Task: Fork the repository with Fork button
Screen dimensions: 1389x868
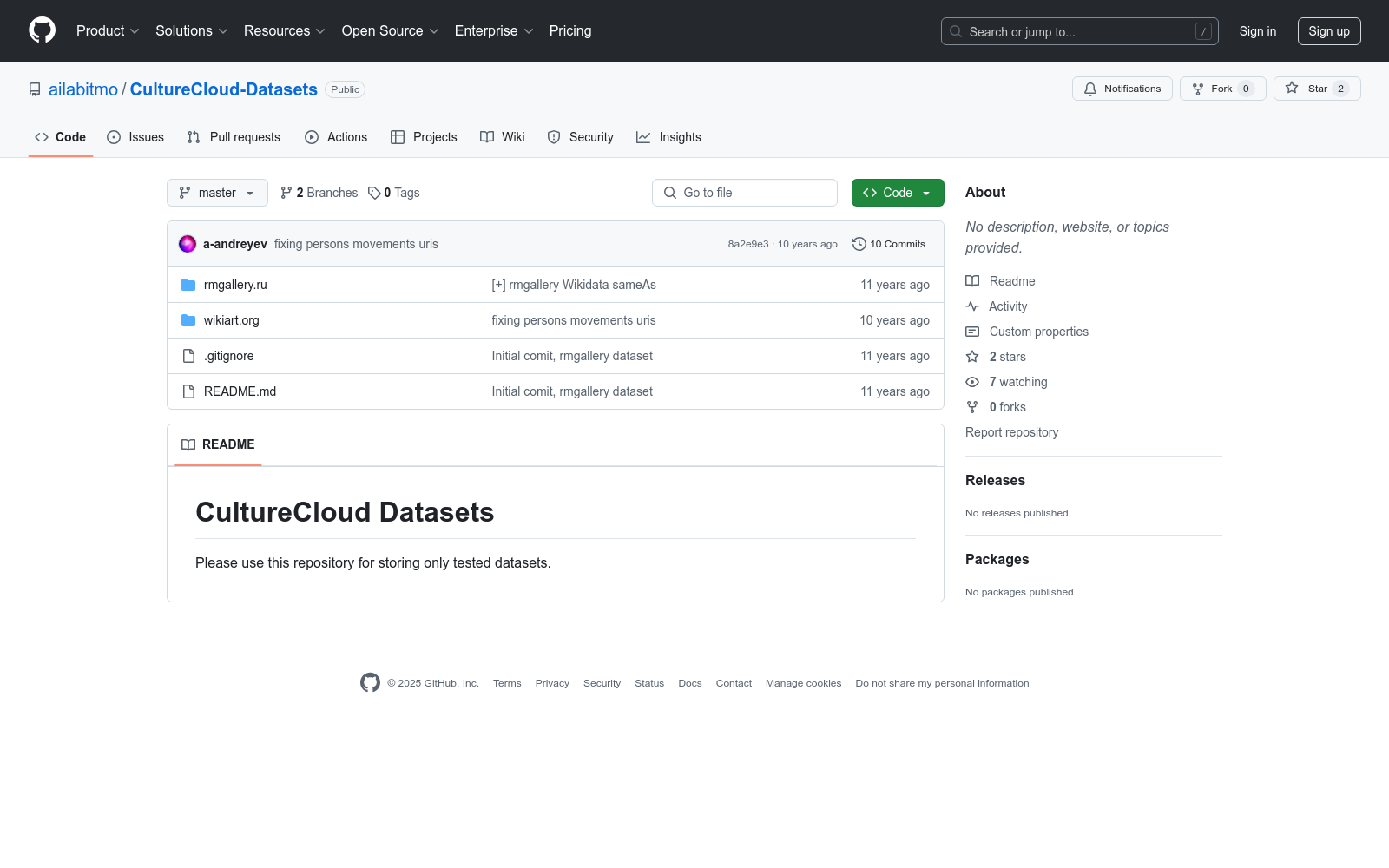Action: point(1223,89)
